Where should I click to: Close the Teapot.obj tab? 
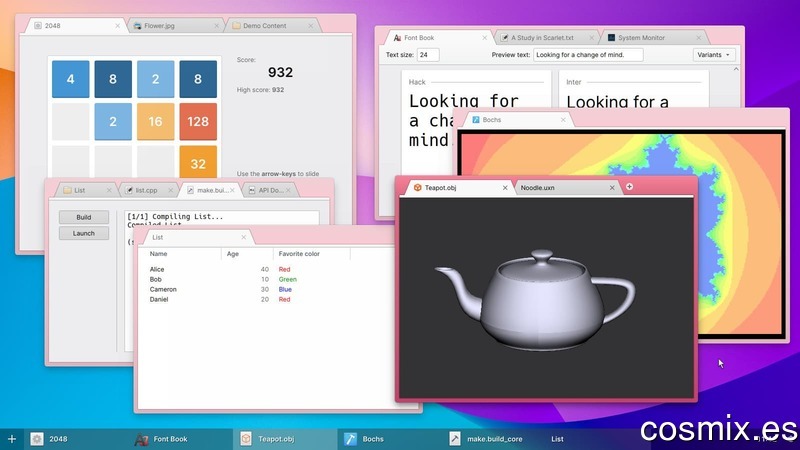coord(505,188)
